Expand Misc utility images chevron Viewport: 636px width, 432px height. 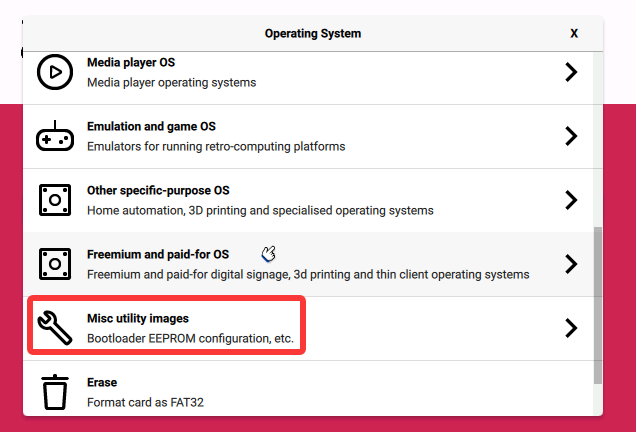[571, 328]
